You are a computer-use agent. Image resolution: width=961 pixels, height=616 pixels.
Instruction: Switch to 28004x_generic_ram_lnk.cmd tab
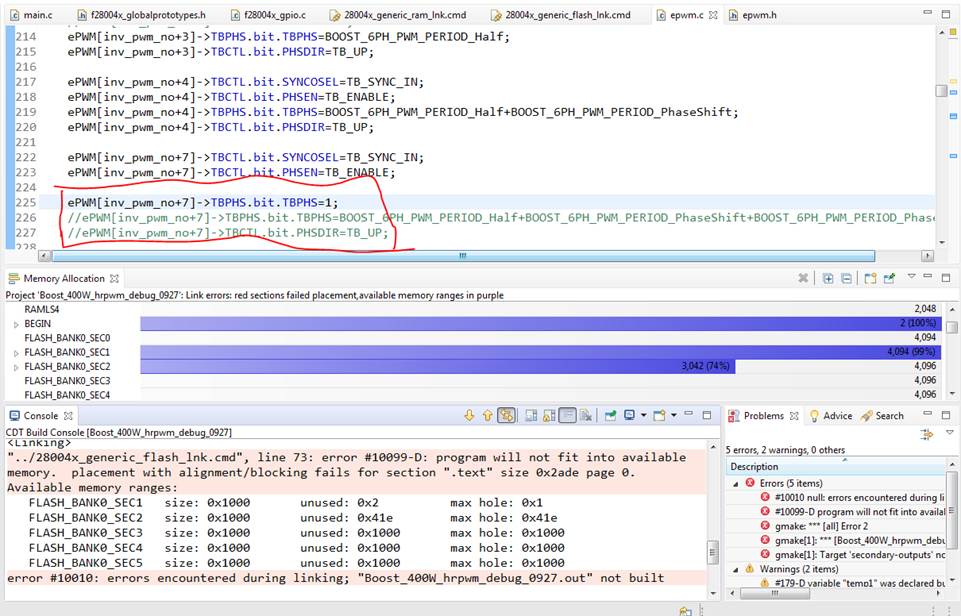point(398,15)
